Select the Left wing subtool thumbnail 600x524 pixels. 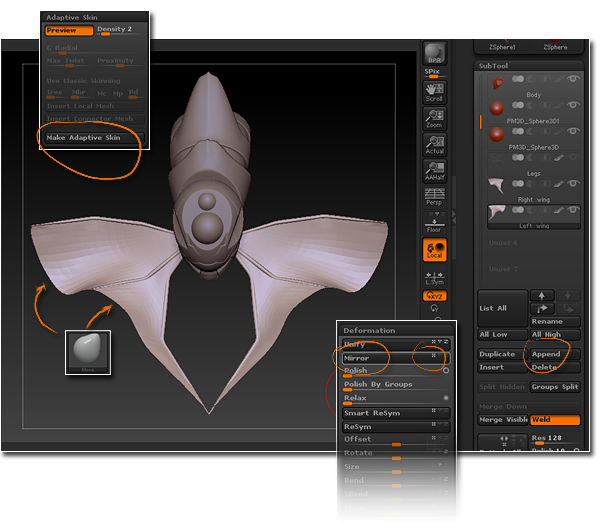[497, 214]
